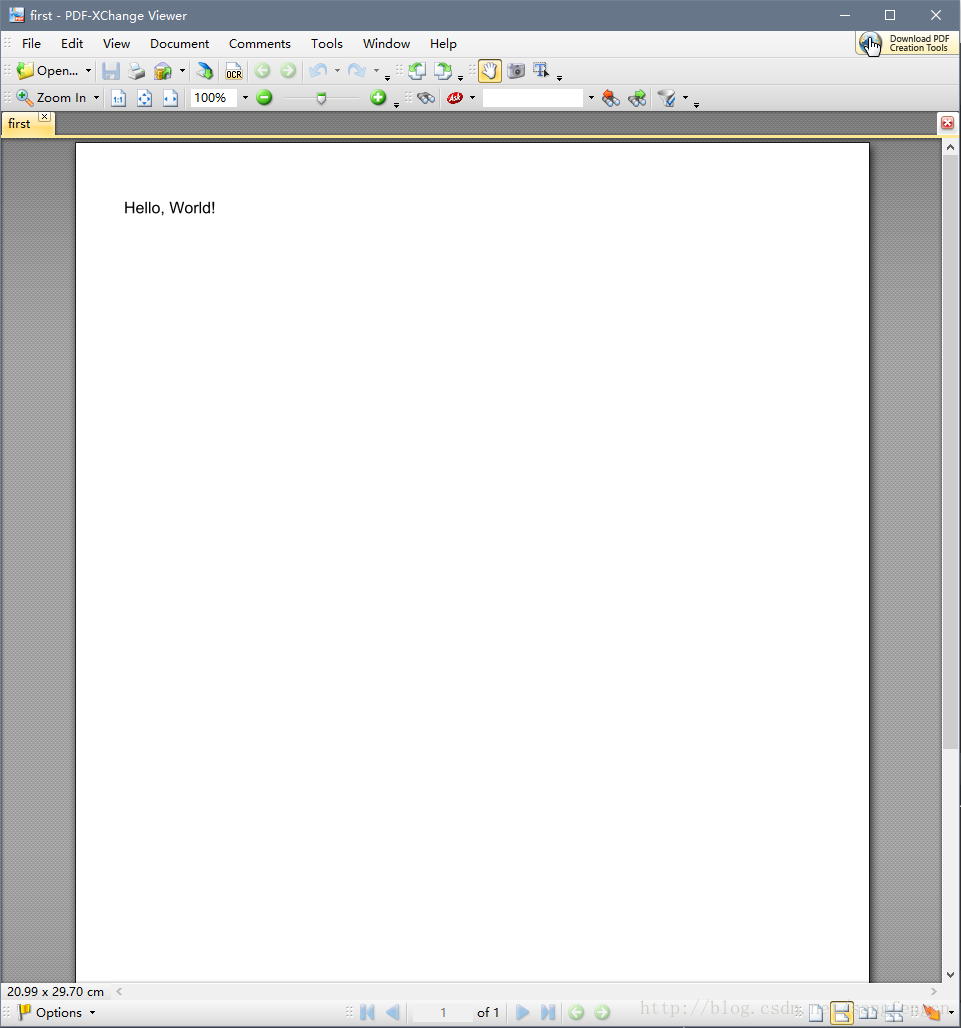Click the search text input field
The width and height of the screenshot is (961, 1028).
click(x=533, y=98)
